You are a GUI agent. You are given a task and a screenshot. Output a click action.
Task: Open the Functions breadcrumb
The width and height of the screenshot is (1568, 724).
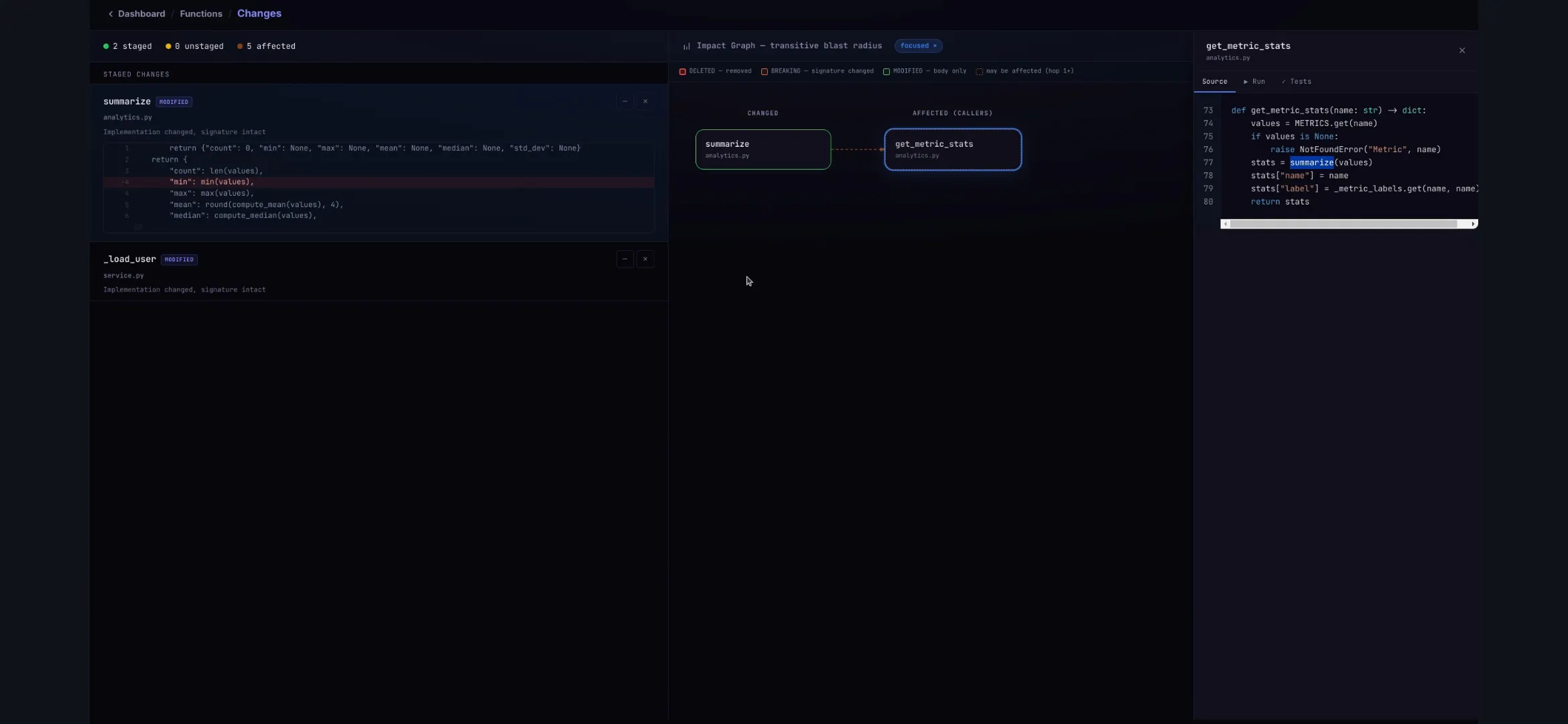coord(201,14)
